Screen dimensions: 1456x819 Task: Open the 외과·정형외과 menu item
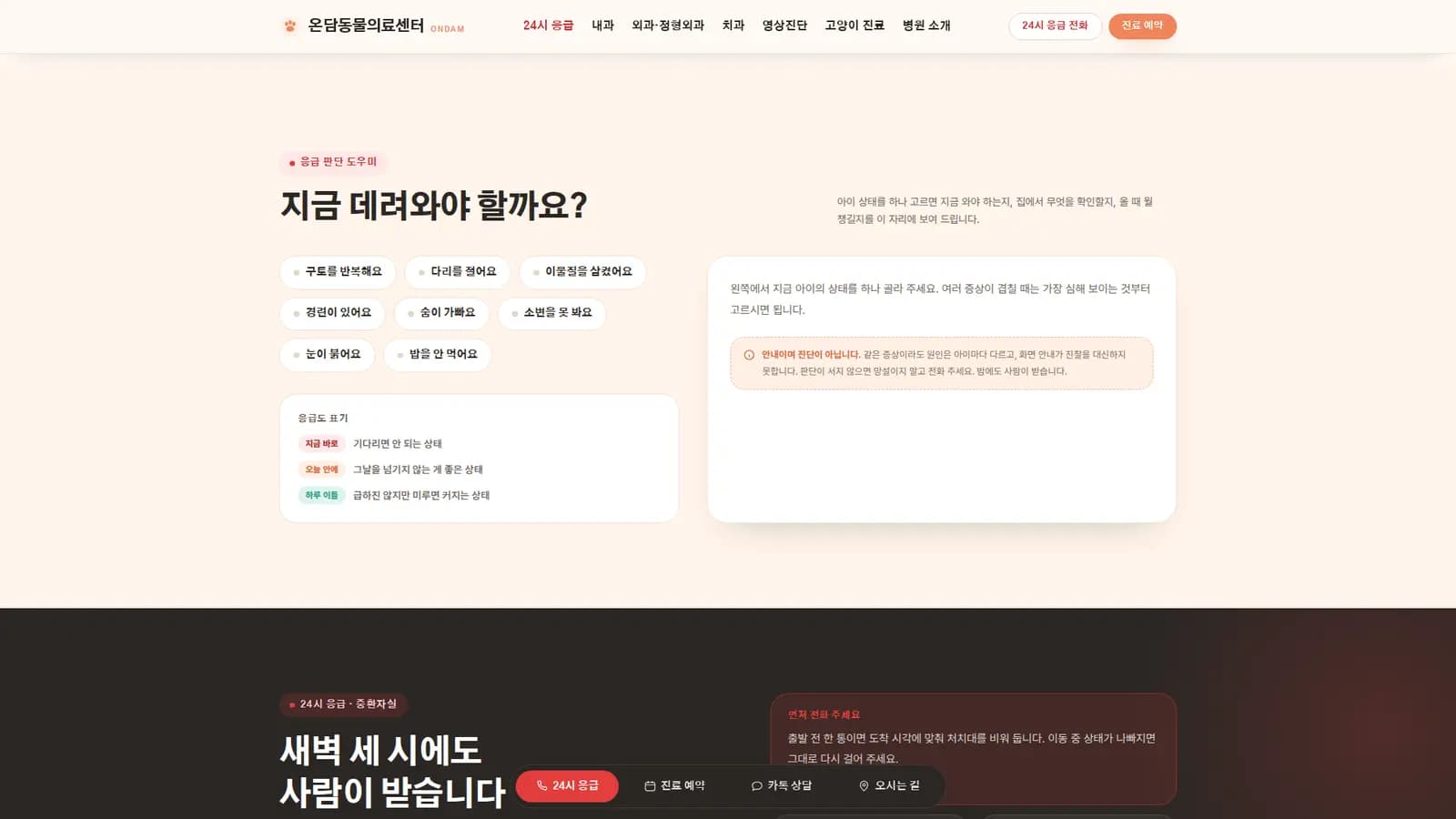(x=668, y=25)
